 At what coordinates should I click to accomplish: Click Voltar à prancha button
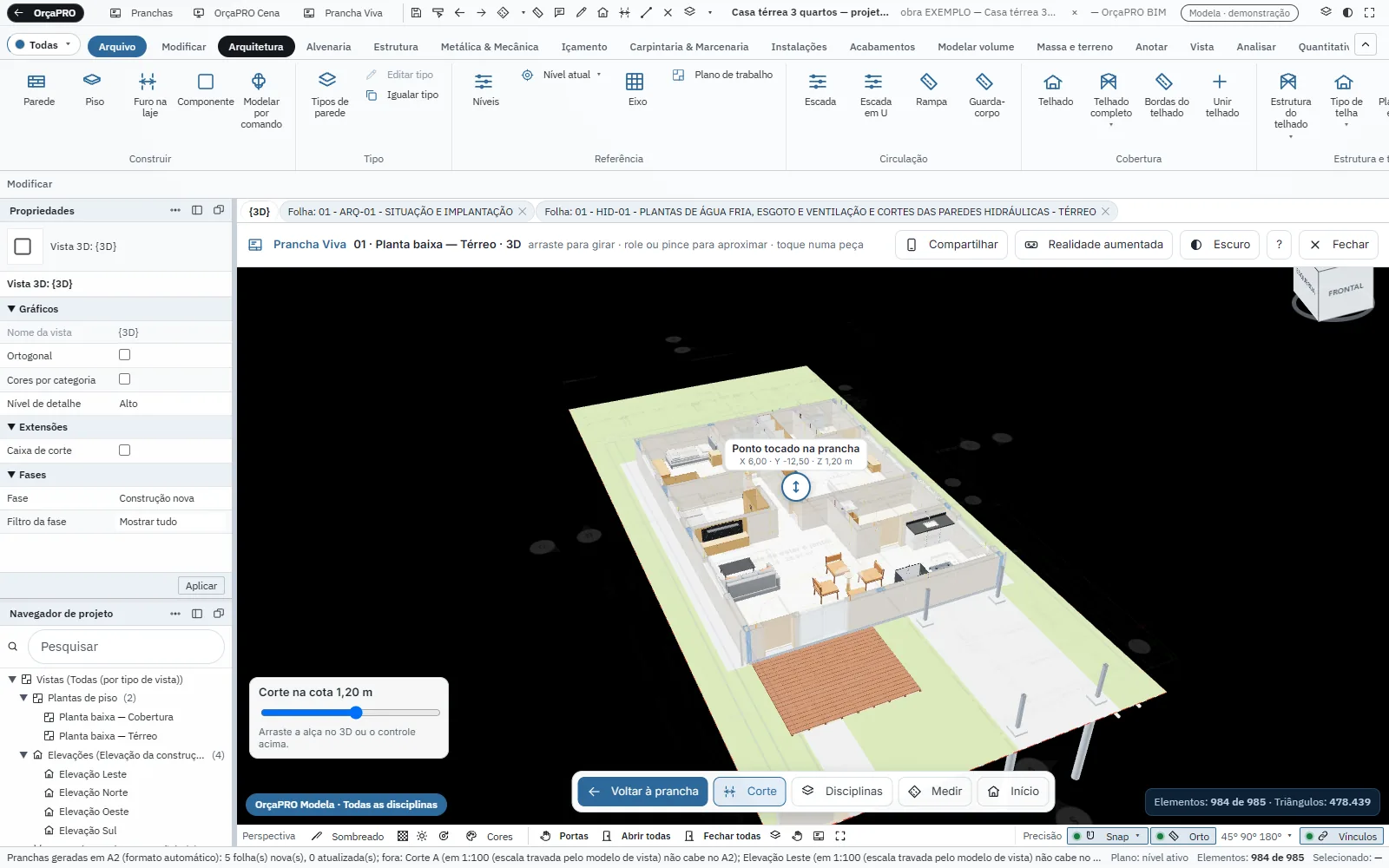(x=643, y=792)
